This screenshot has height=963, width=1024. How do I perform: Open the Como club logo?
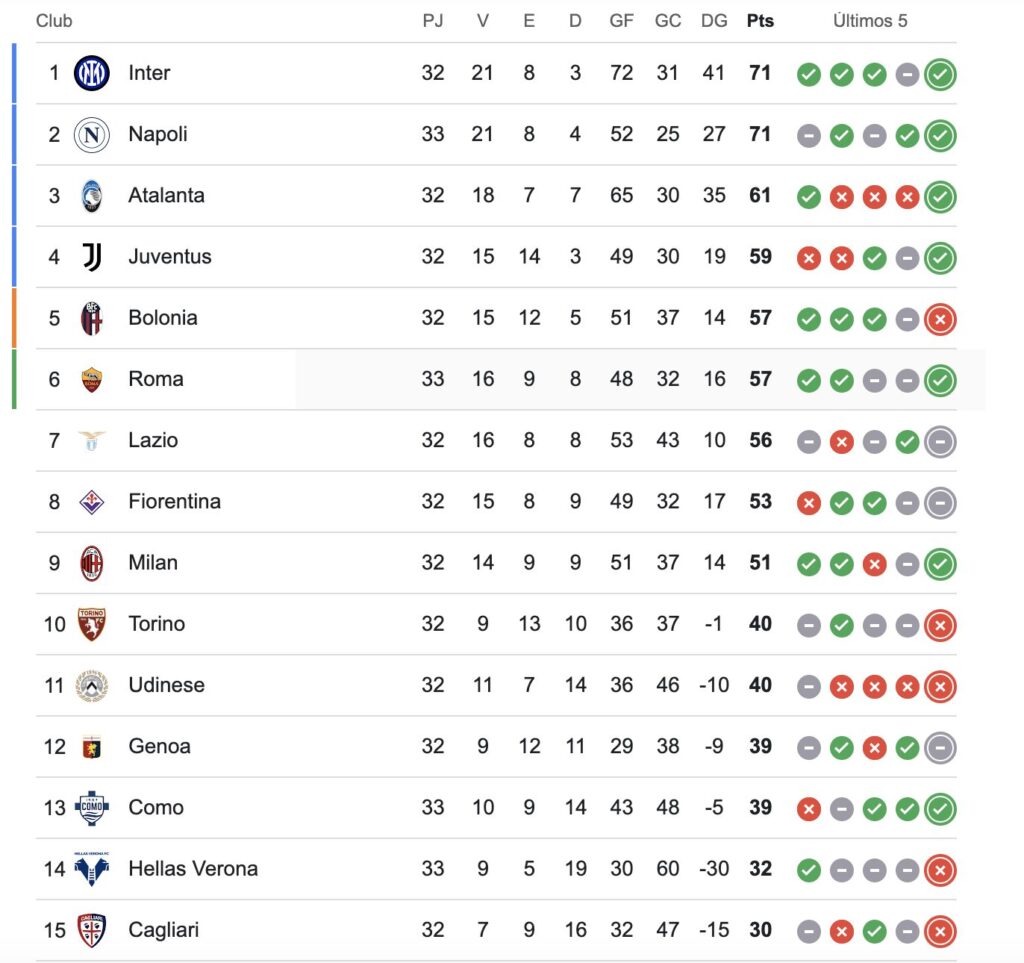[x=91, y=808]
